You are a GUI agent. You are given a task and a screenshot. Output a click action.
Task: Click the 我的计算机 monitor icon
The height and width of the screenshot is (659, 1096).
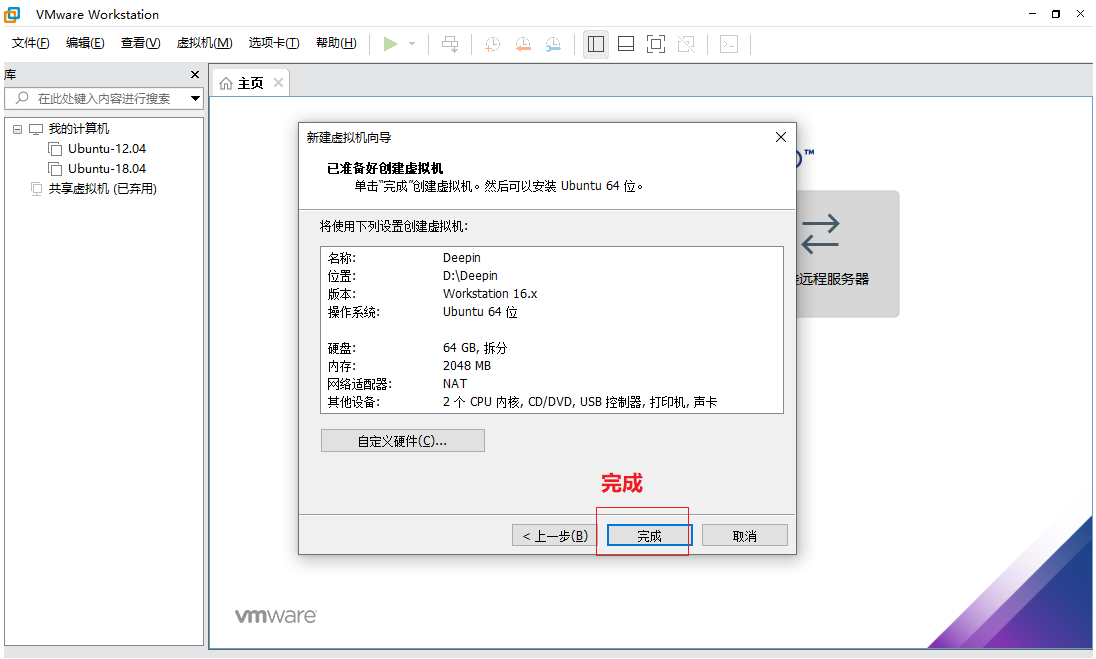36,129
